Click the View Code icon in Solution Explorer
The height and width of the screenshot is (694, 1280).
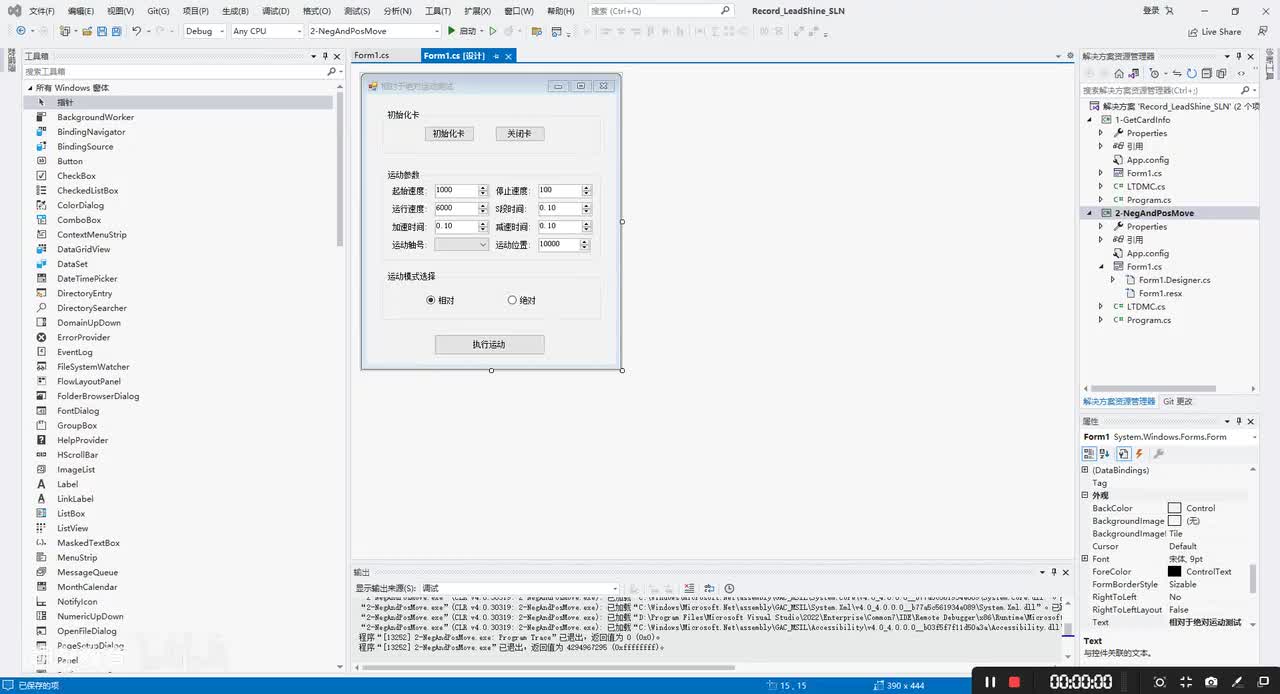[1242, 73]
